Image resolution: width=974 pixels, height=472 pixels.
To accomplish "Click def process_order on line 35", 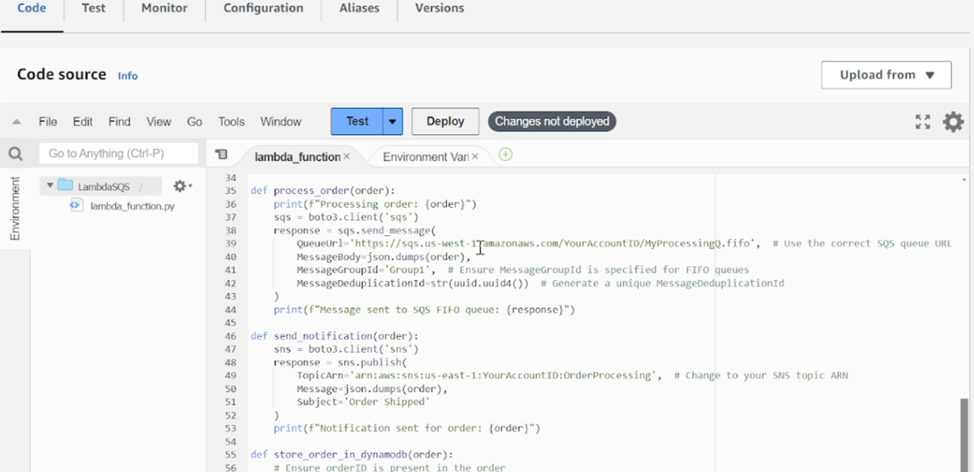I will 323,191.
